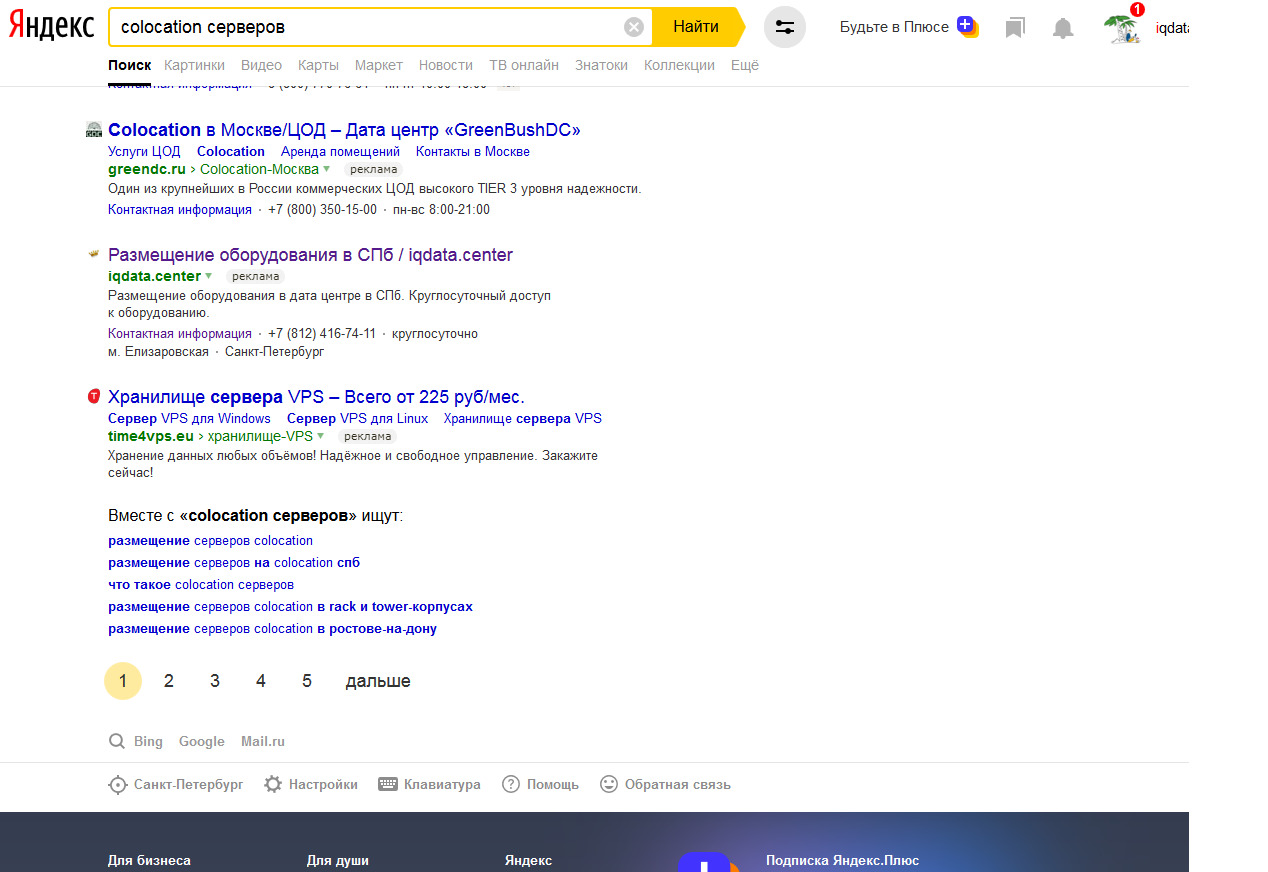Screen dimensions: 1268x872
Task: Open the user profile avatar
Action: [x=1123, y=28]
